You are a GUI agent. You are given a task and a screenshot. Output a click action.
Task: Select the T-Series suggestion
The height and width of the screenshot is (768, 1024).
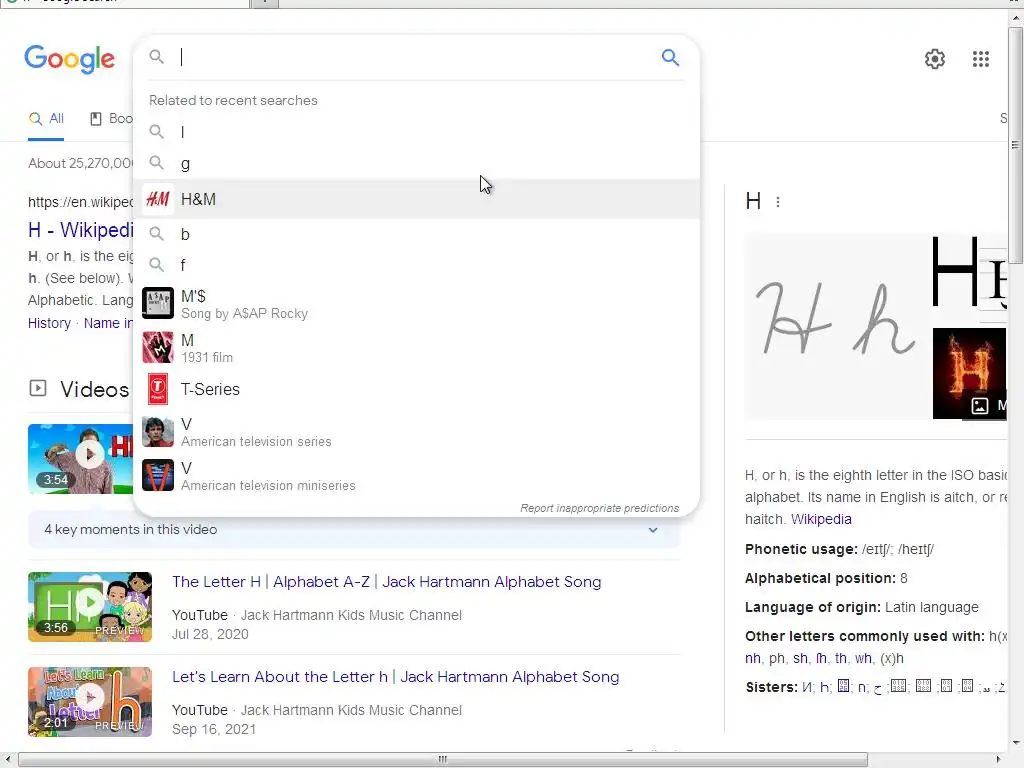(416, 389)
